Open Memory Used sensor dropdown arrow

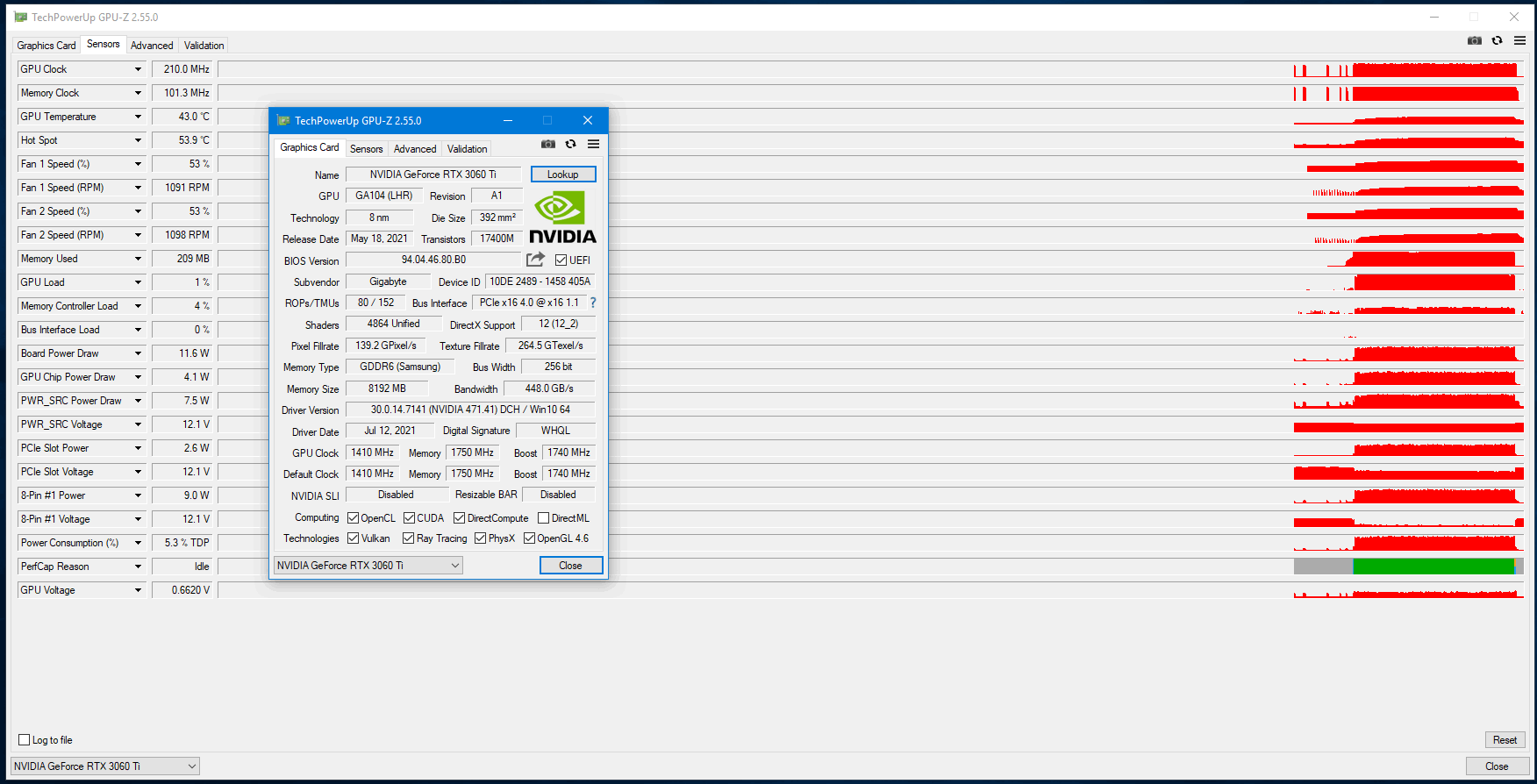click(x=138, y=259)
